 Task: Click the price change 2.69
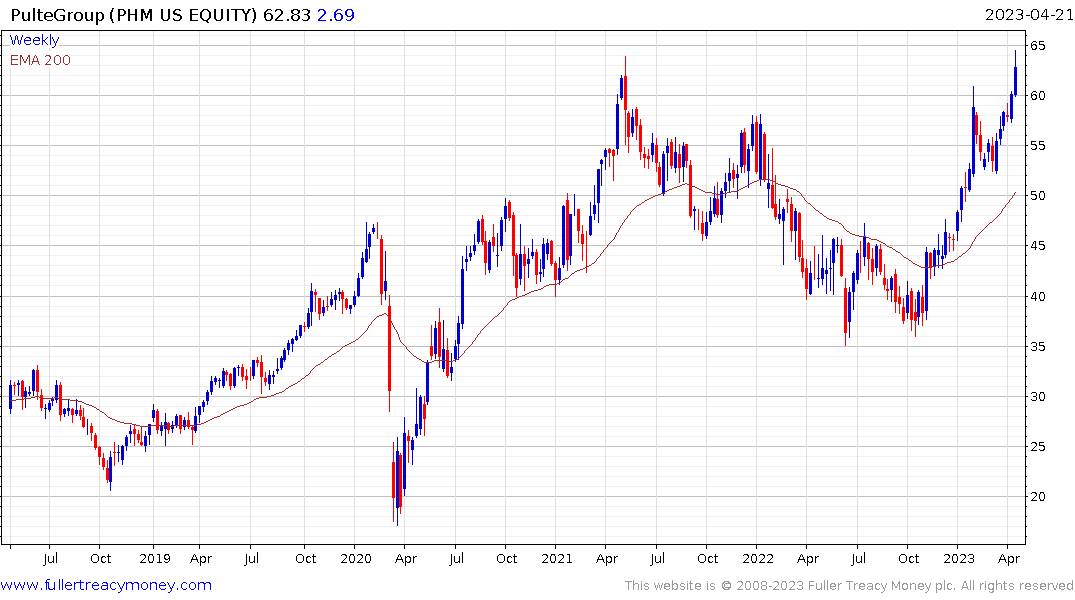pyautogui.click(x=336, y=15)
